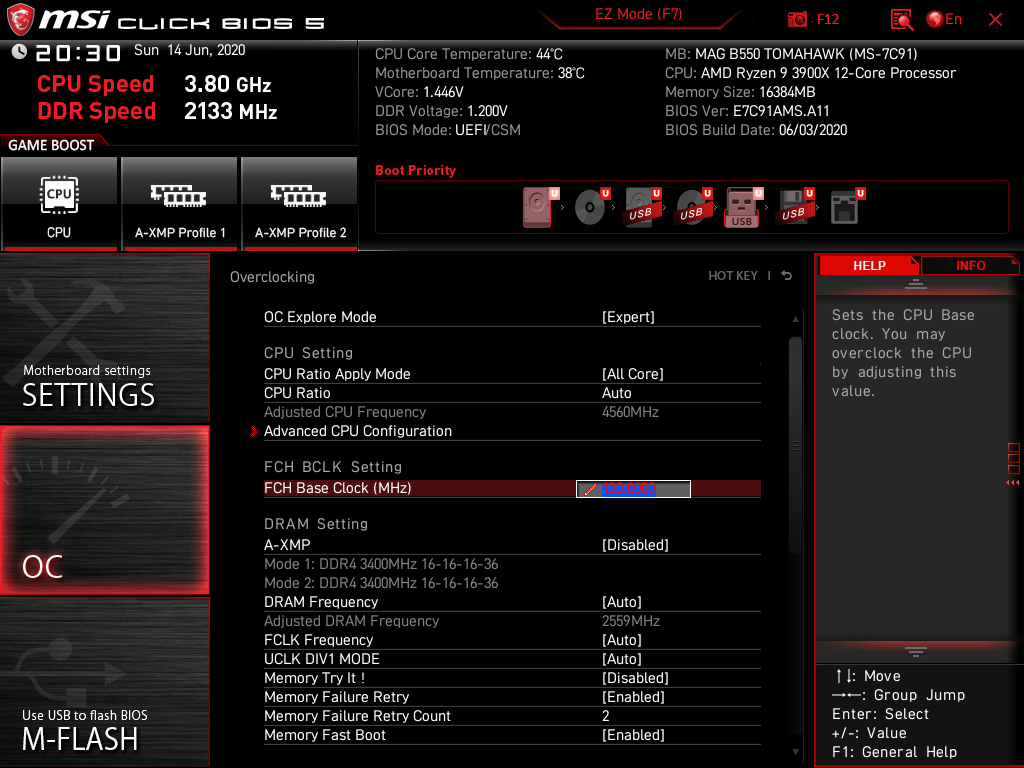Switch to the INFO tab
The image size is (1024, 768).
pyautogui.click(x=970, y=266)
